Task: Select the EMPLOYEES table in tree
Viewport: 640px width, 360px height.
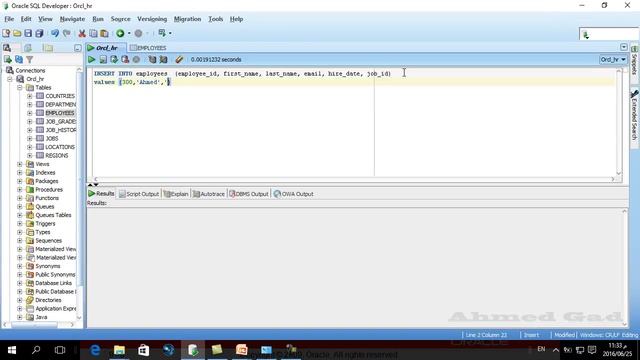Action: (x=60, y=113)
